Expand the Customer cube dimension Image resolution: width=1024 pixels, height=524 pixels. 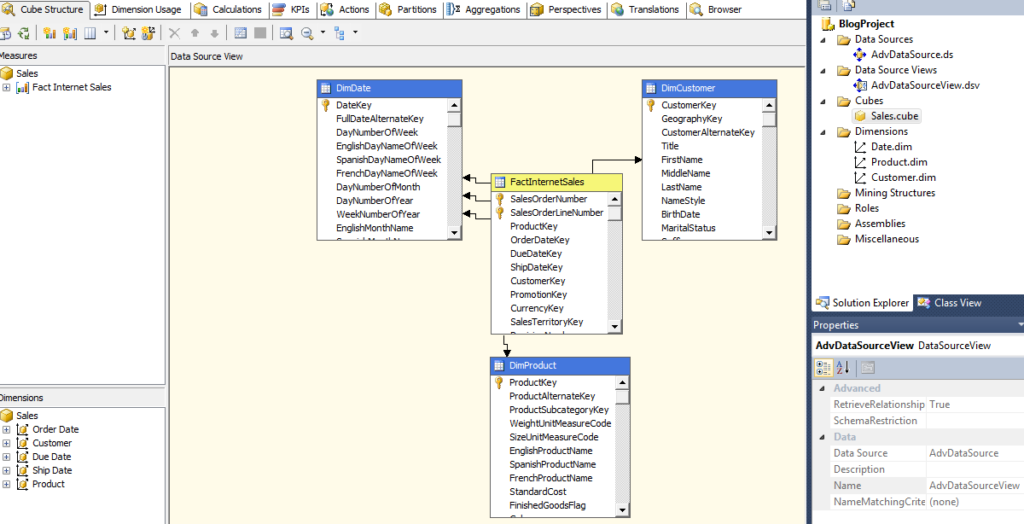click(x=6, y=443)
